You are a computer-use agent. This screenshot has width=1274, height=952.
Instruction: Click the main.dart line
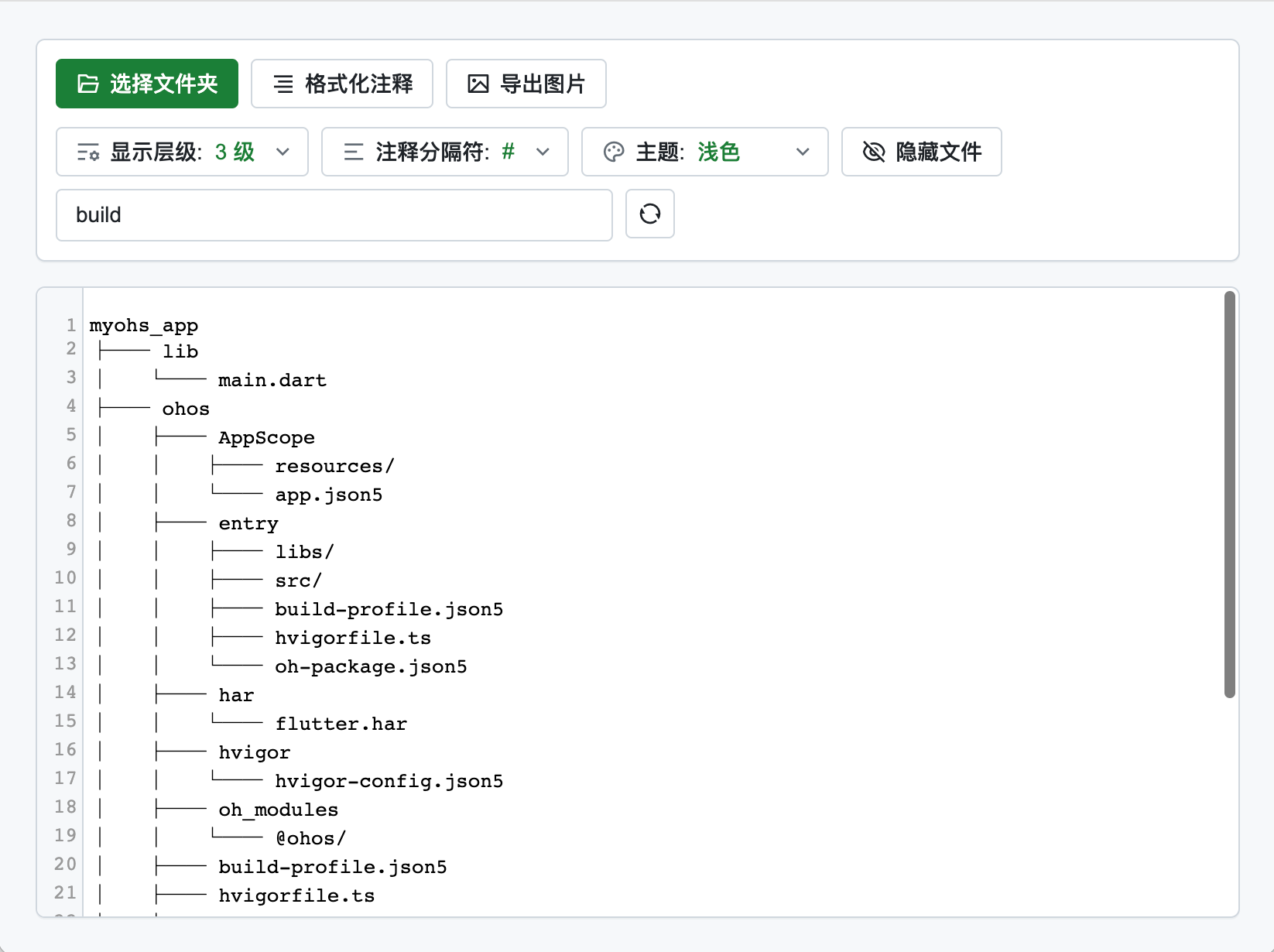point(272,381)
